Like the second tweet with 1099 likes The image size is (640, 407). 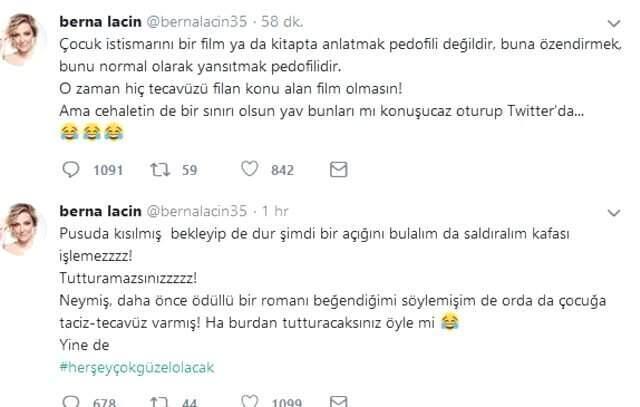click(x=249, y=400)
